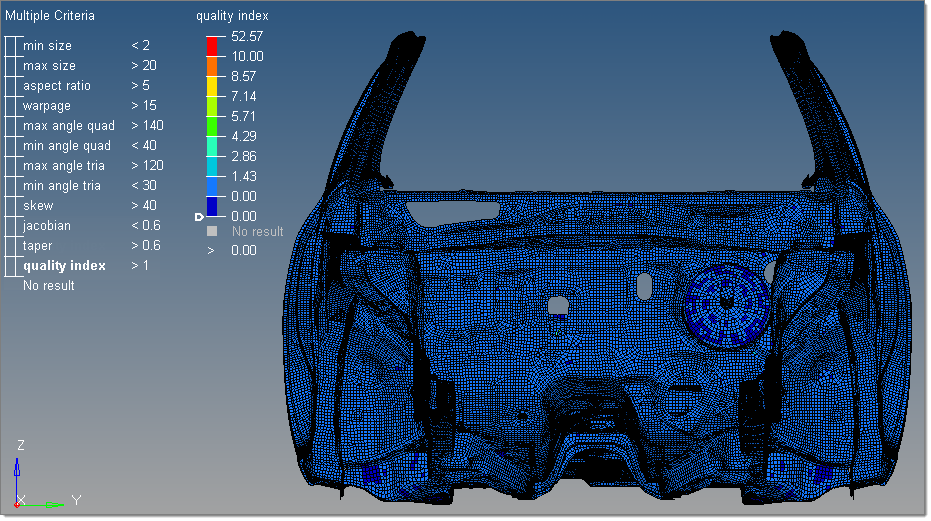Click the circular spare wheel well mesh
Screen dimensions: 931x521
point(725,305)
